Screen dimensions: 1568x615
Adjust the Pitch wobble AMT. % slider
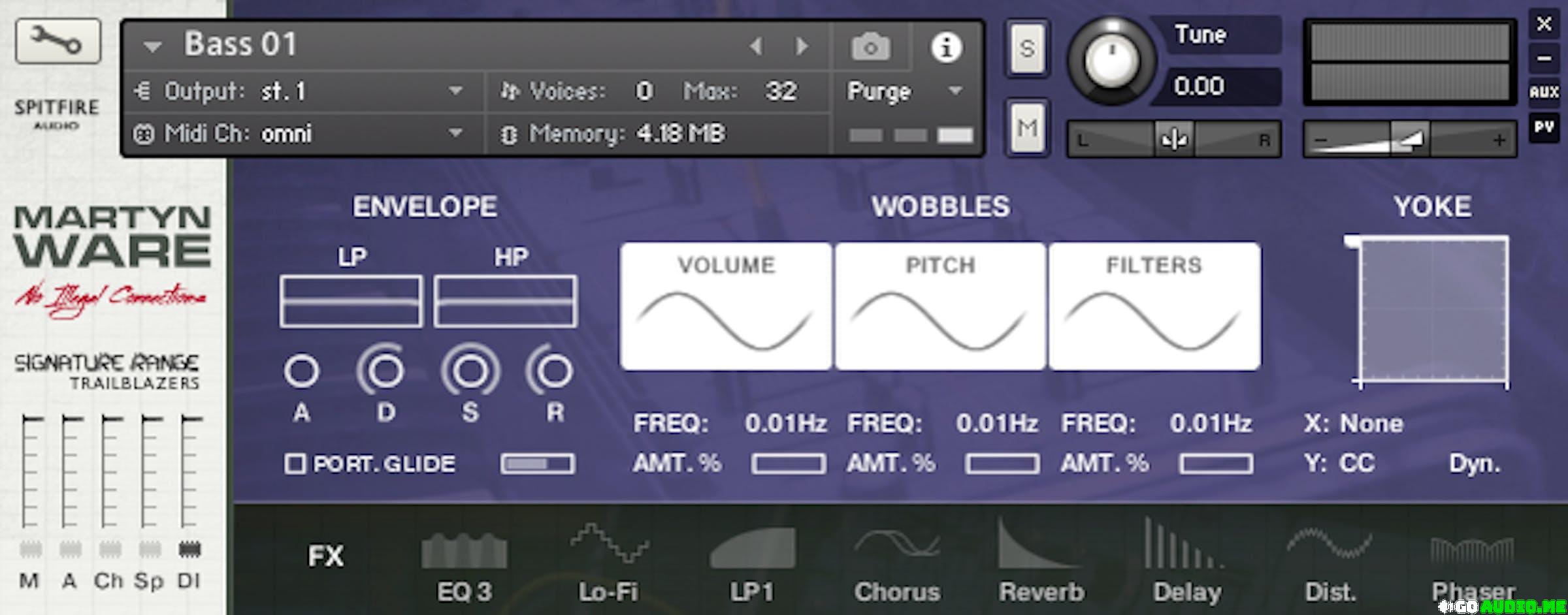(1002, 464)
